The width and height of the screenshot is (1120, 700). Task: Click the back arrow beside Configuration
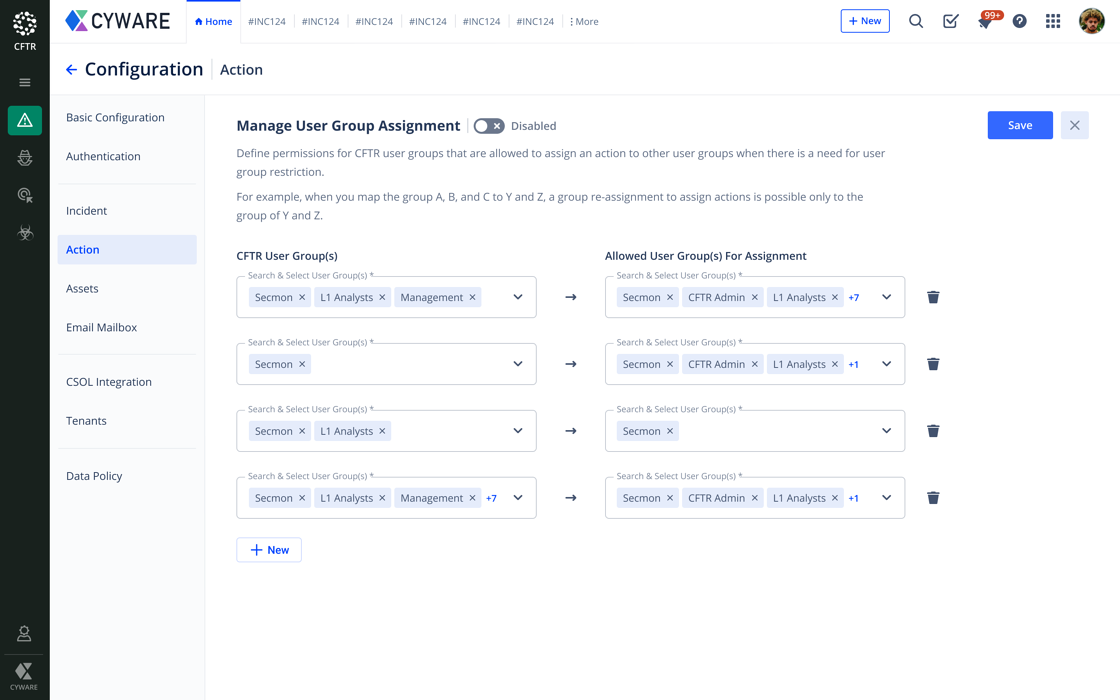(x=71, y=70)
